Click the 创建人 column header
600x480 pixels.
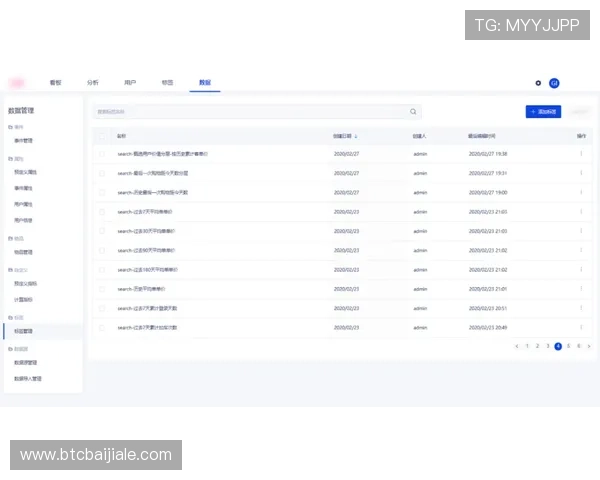tap(419, 136)
